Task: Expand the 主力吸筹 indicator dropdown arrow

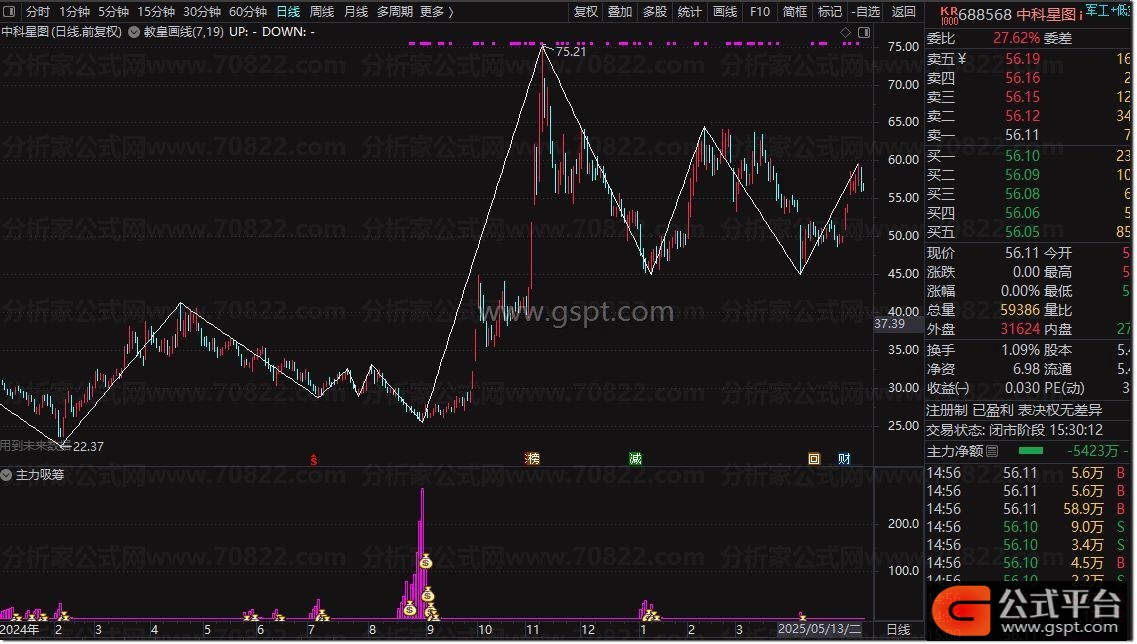Action: 7,474
